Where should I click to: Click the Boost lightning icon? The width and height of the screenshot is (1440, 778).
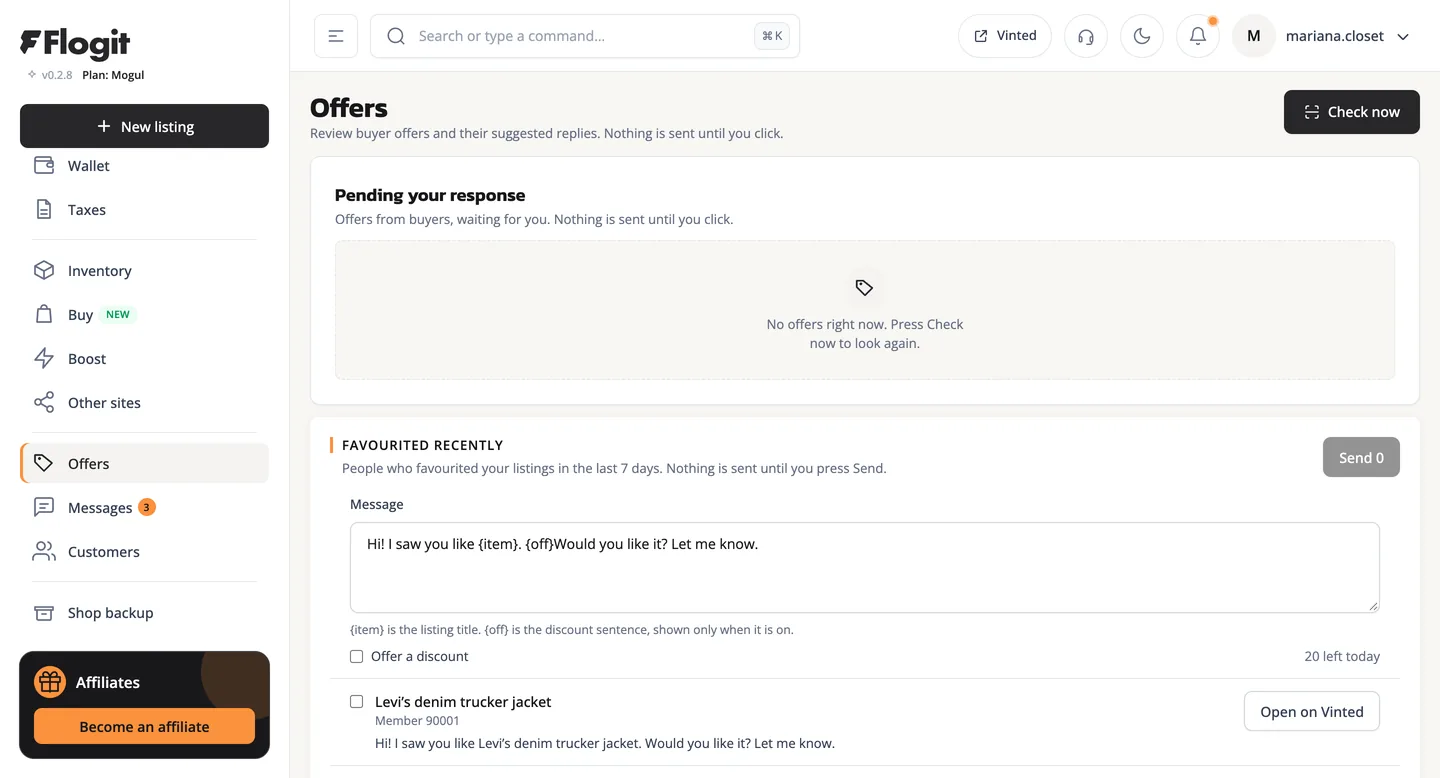tap(44, 359)
